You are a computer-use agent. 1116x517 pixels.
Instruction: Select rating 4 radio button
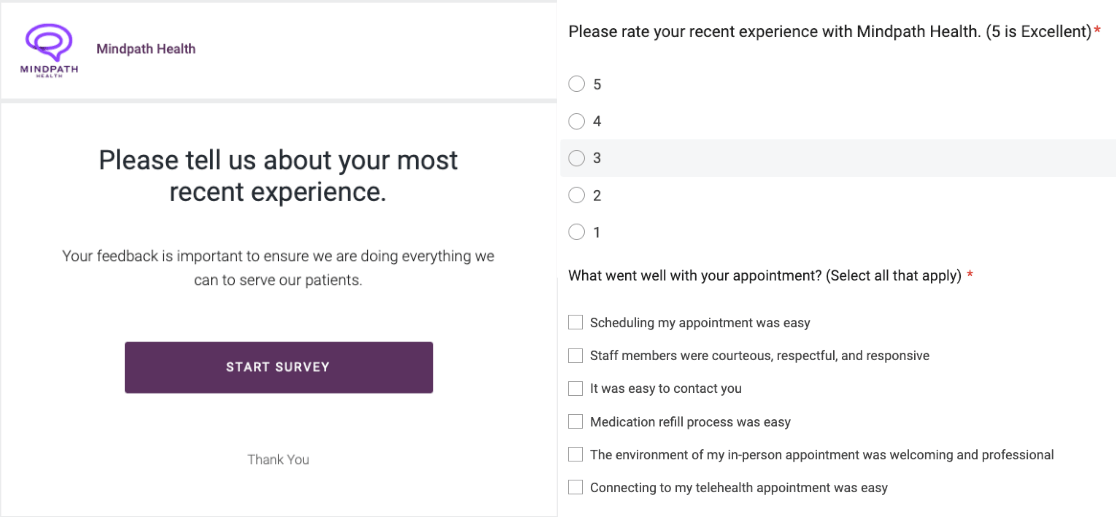pyautogui.click(x=576, y=121)
